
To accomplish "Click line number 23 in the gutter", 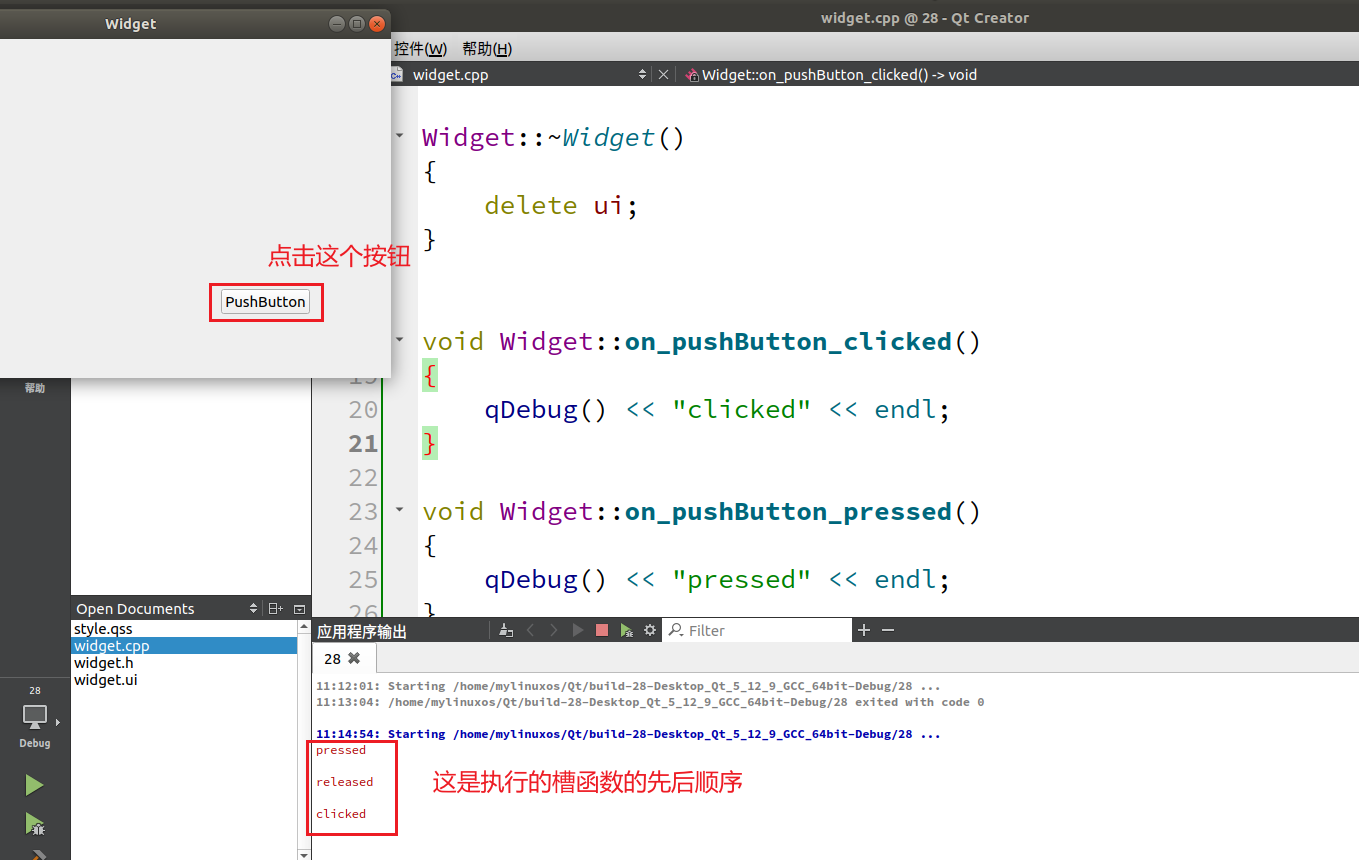I will click(x=363, y=511).
